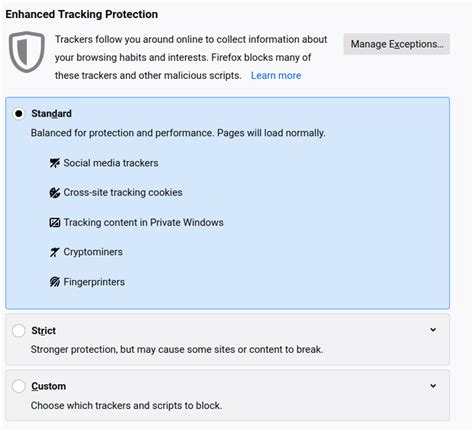Select the Strict protection radio button
The image size is (474, 431).
click(19, 331)
